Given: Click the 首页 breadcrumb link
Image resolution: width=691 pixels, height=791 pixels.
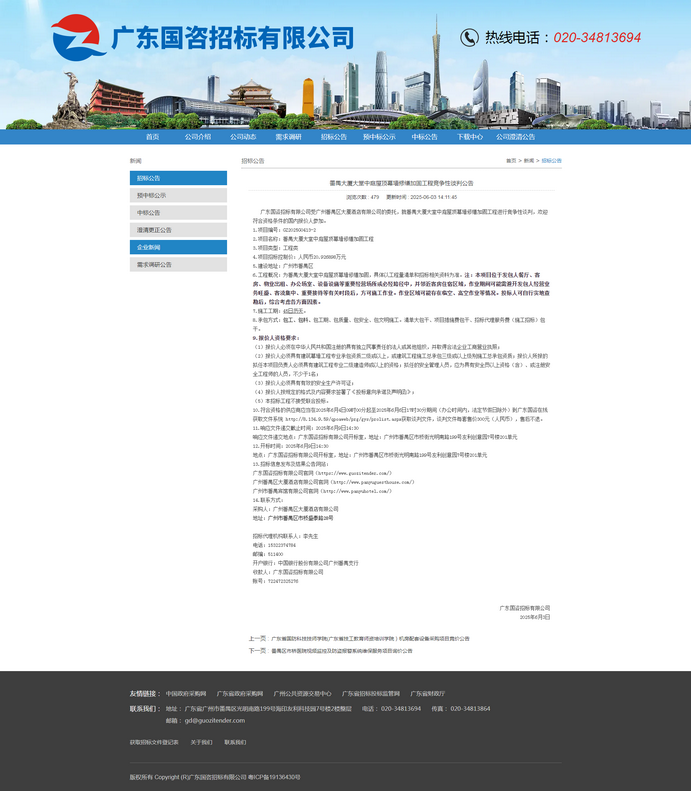Looking at the screenshot, I should (x=511, y=160).
